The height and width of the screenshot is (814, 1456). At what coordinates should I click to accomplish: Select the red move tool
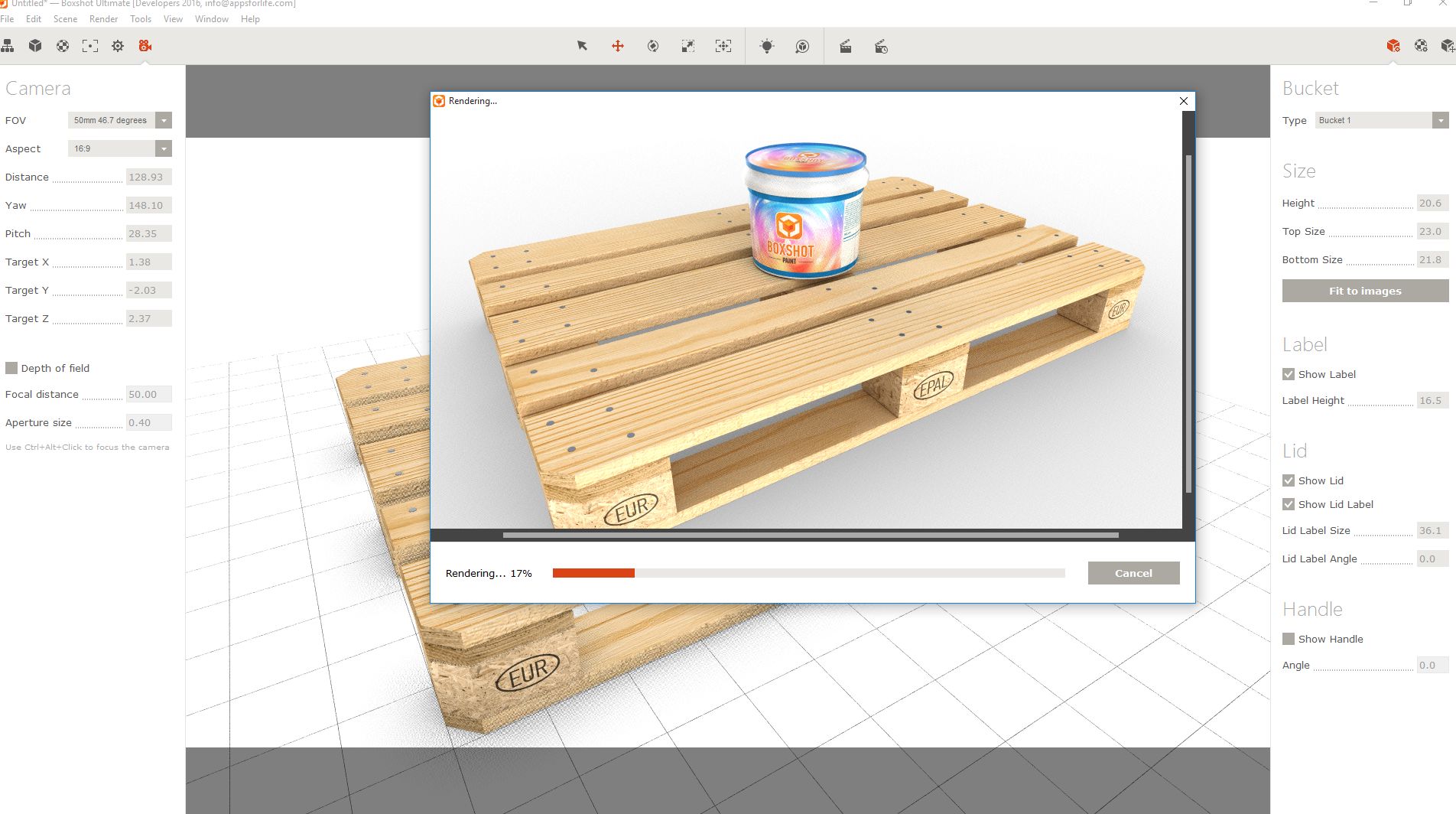coord(618,46)
